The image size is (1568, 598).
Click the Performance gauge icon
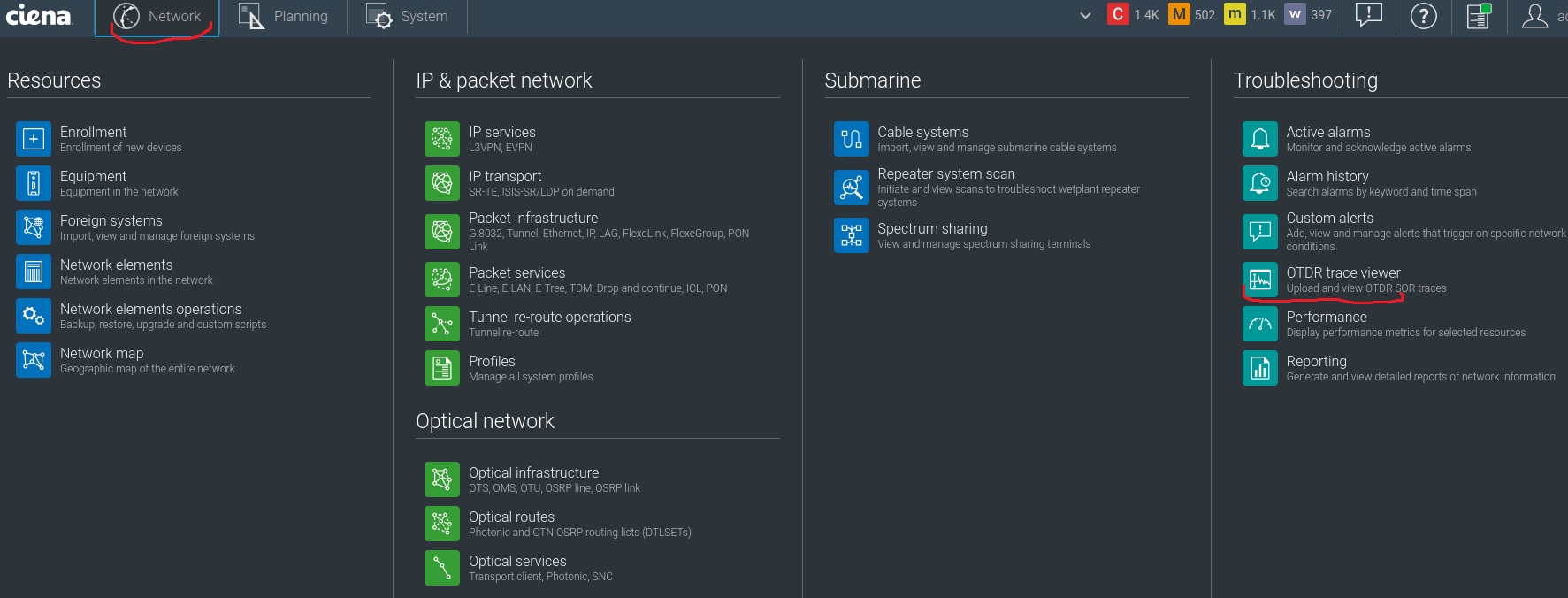[x=1259, y=324]
